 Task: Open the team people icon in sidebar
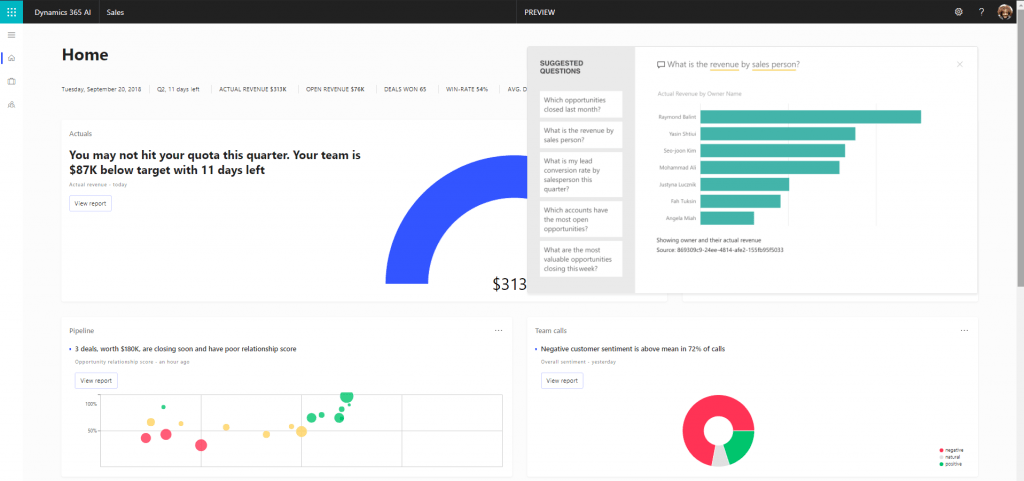pyautogui.click(x=11, y=104)
